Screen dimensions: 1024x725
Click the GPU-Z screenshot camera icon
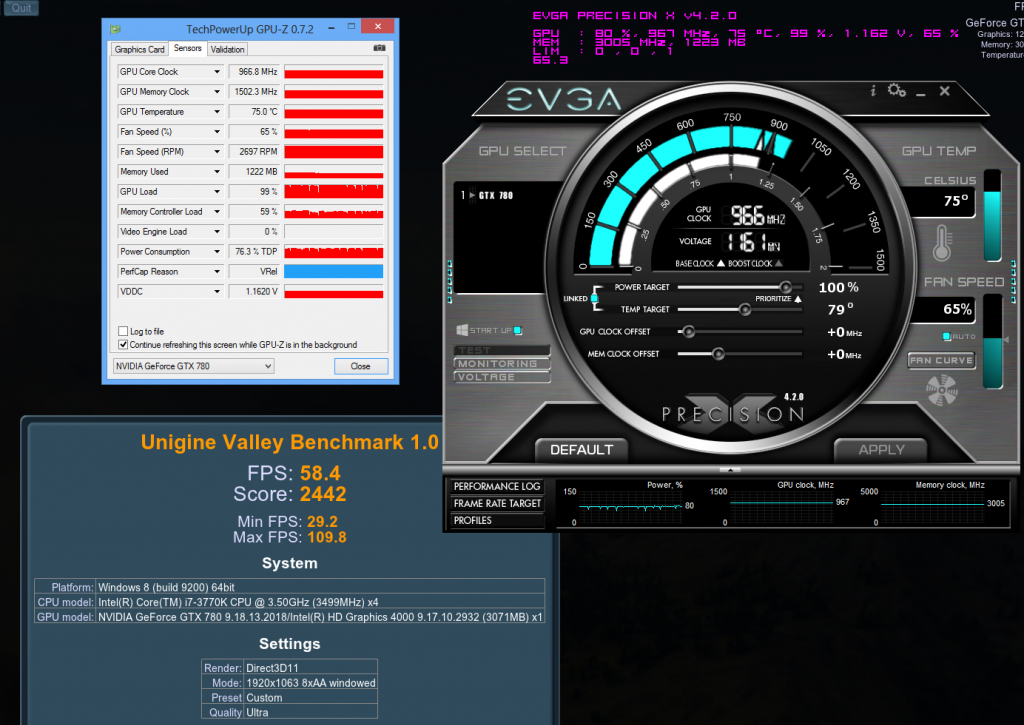click(379, 48)
